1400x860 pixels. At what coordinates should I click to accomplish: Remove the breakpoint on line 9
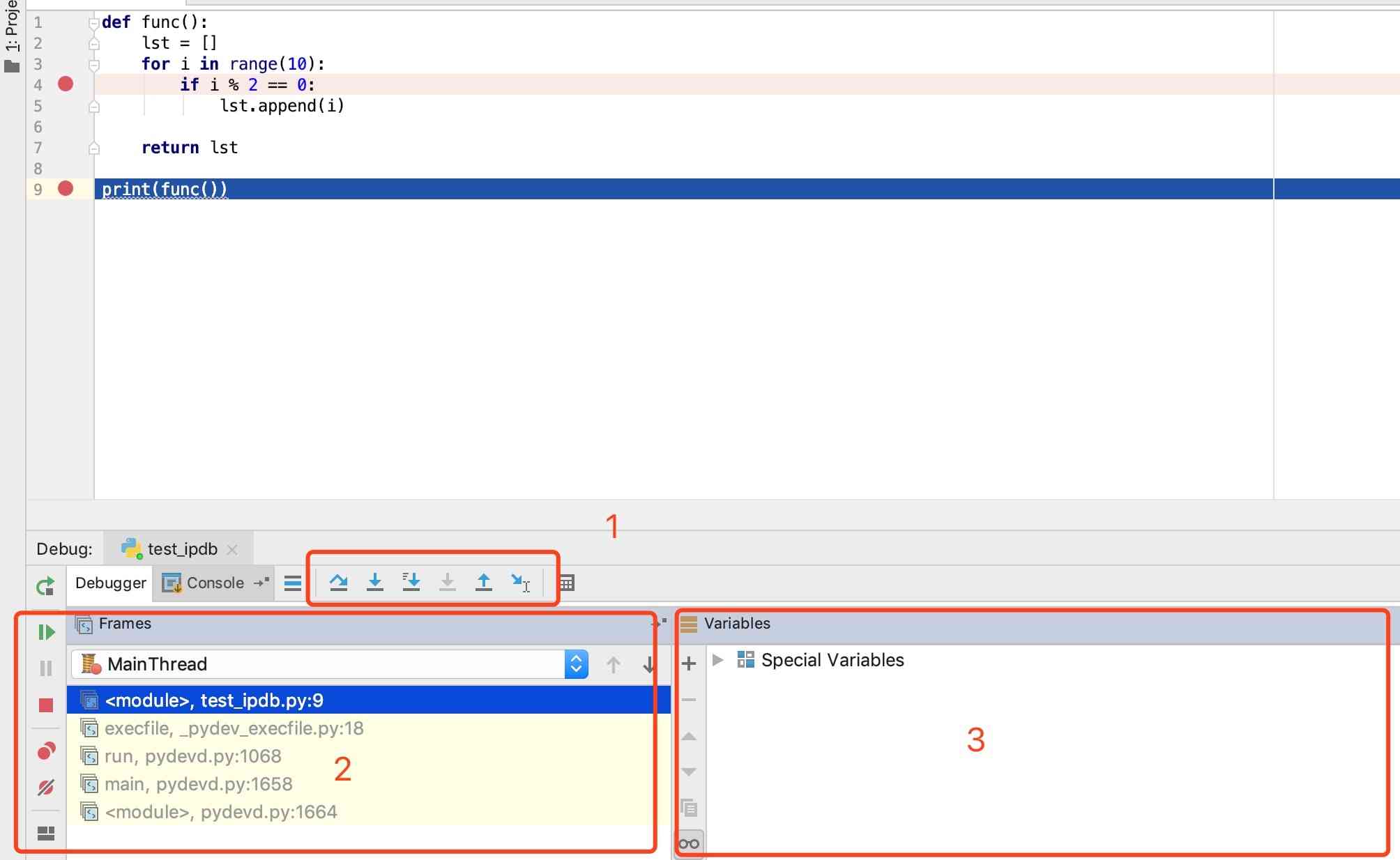coord(66,189)
